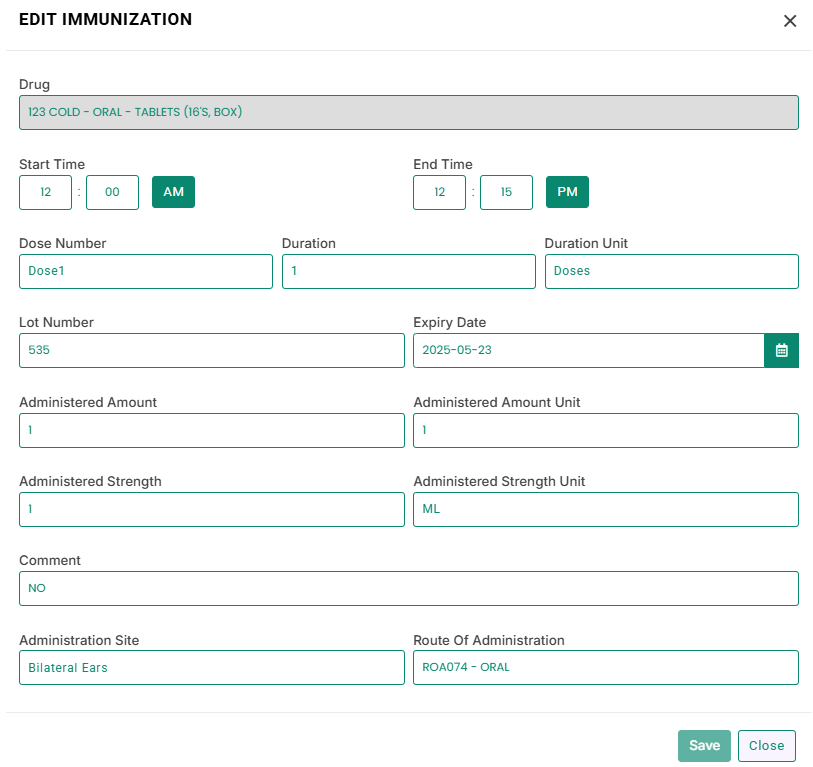Close the Edit Immunization dialog with X
This screenshot has height=767, width=813.
click(x=790, y=21)
